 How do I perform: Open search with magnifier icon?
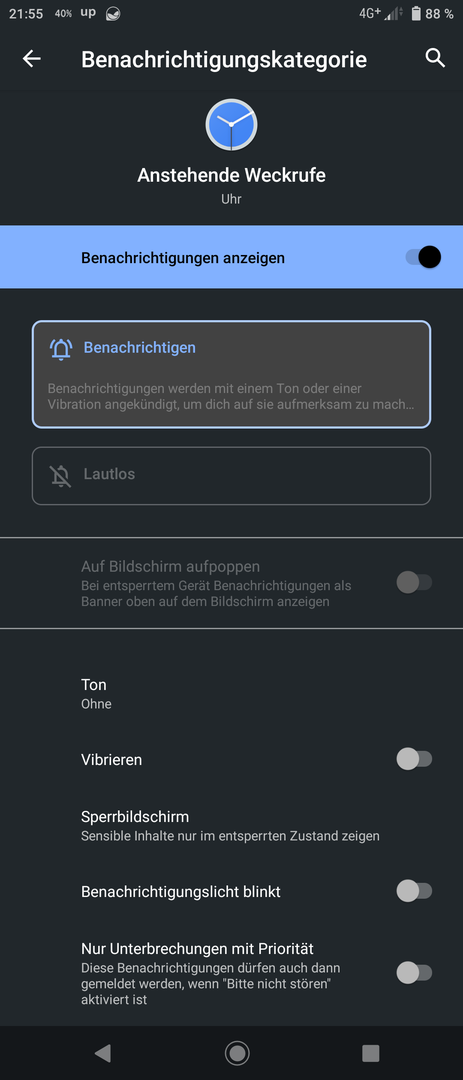click(x=435, y=58)
